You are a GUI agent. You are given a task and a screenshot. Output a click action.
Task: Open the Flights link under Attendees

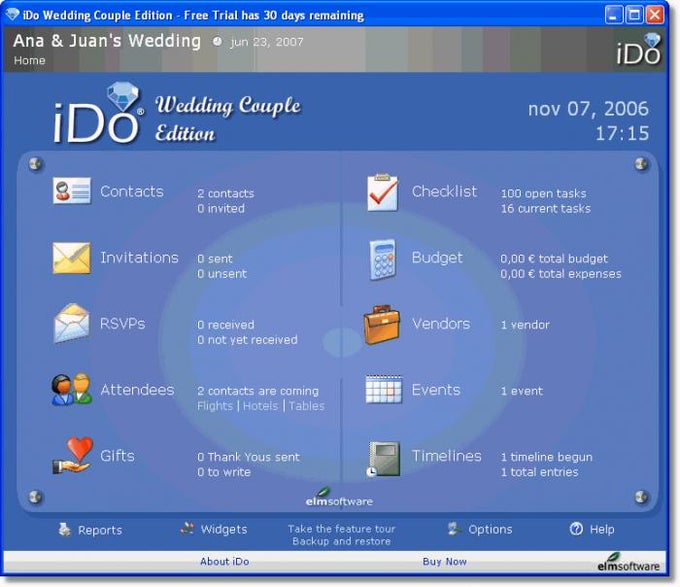[x=215, y=406]
